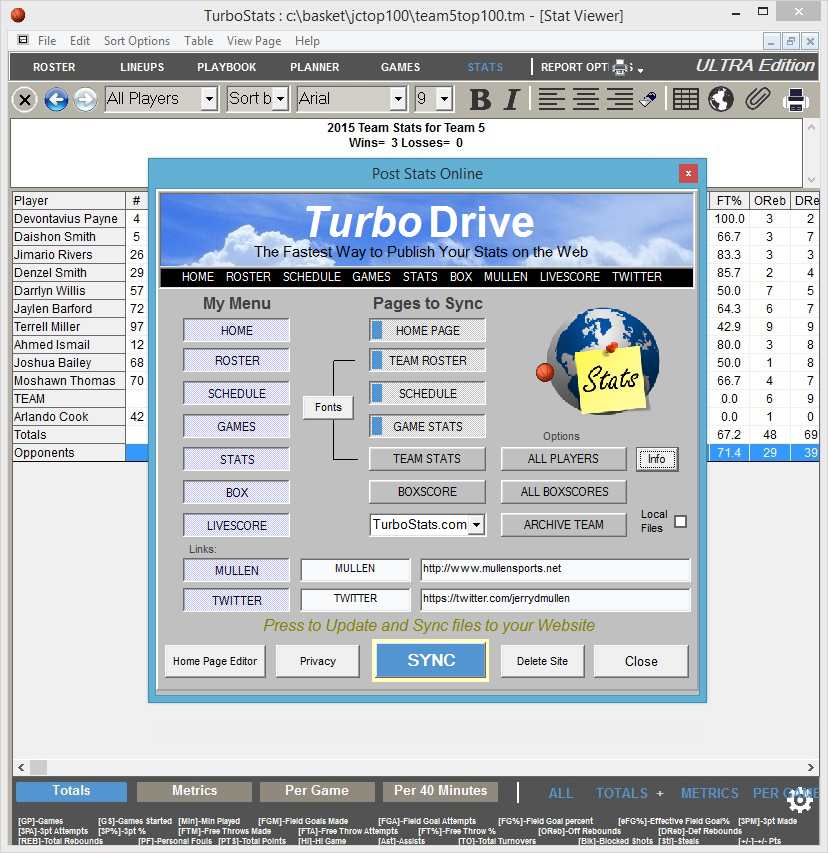Open the Arial font dropdown
This screenshot has width=828, height=853.
pyautogui.click(x=398, y=99)
